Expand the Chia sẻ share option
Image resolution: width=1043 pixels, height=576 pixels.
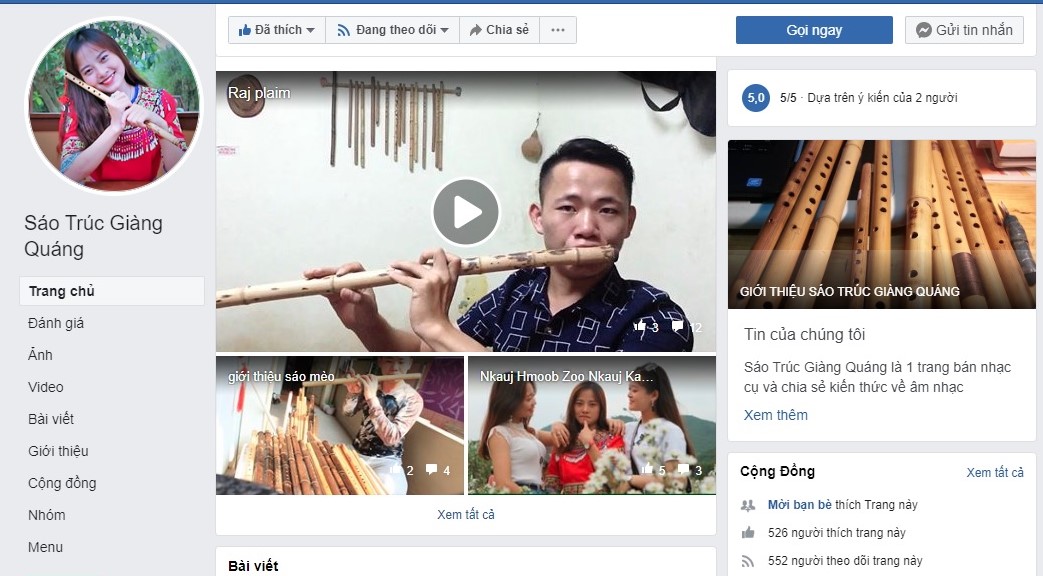tap(499, 30)
